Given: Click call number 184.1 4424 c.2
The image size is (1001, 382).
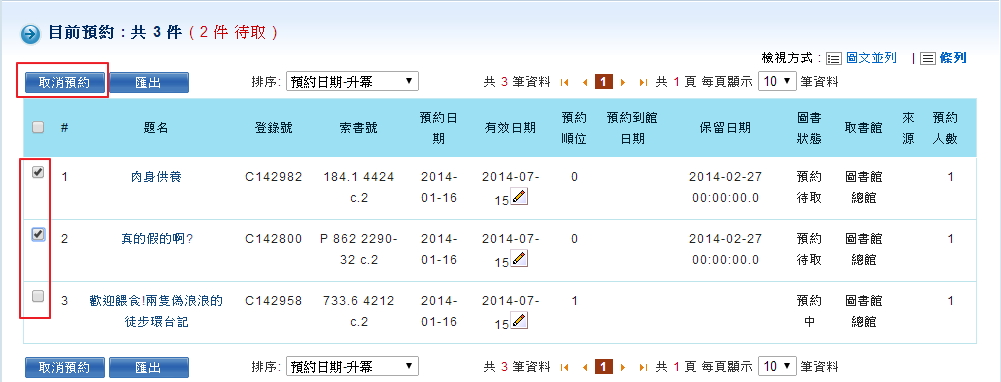Looking at the screenshot, I should pos(359,187).
